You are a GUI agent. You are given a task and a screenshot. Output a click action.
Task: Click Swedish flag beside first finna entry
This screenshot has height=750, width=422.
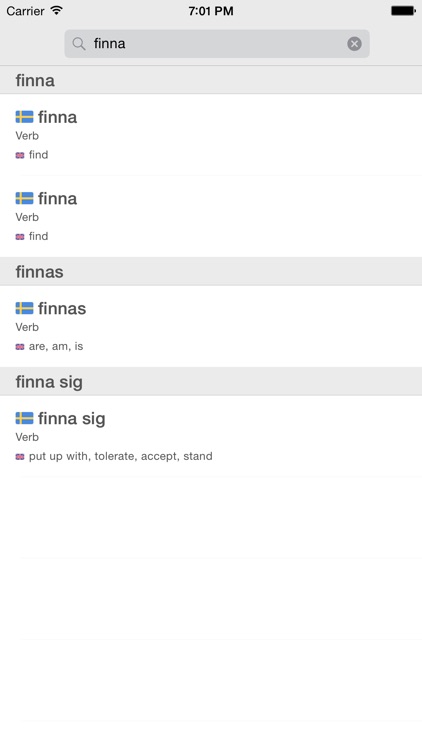click(24, 117)
